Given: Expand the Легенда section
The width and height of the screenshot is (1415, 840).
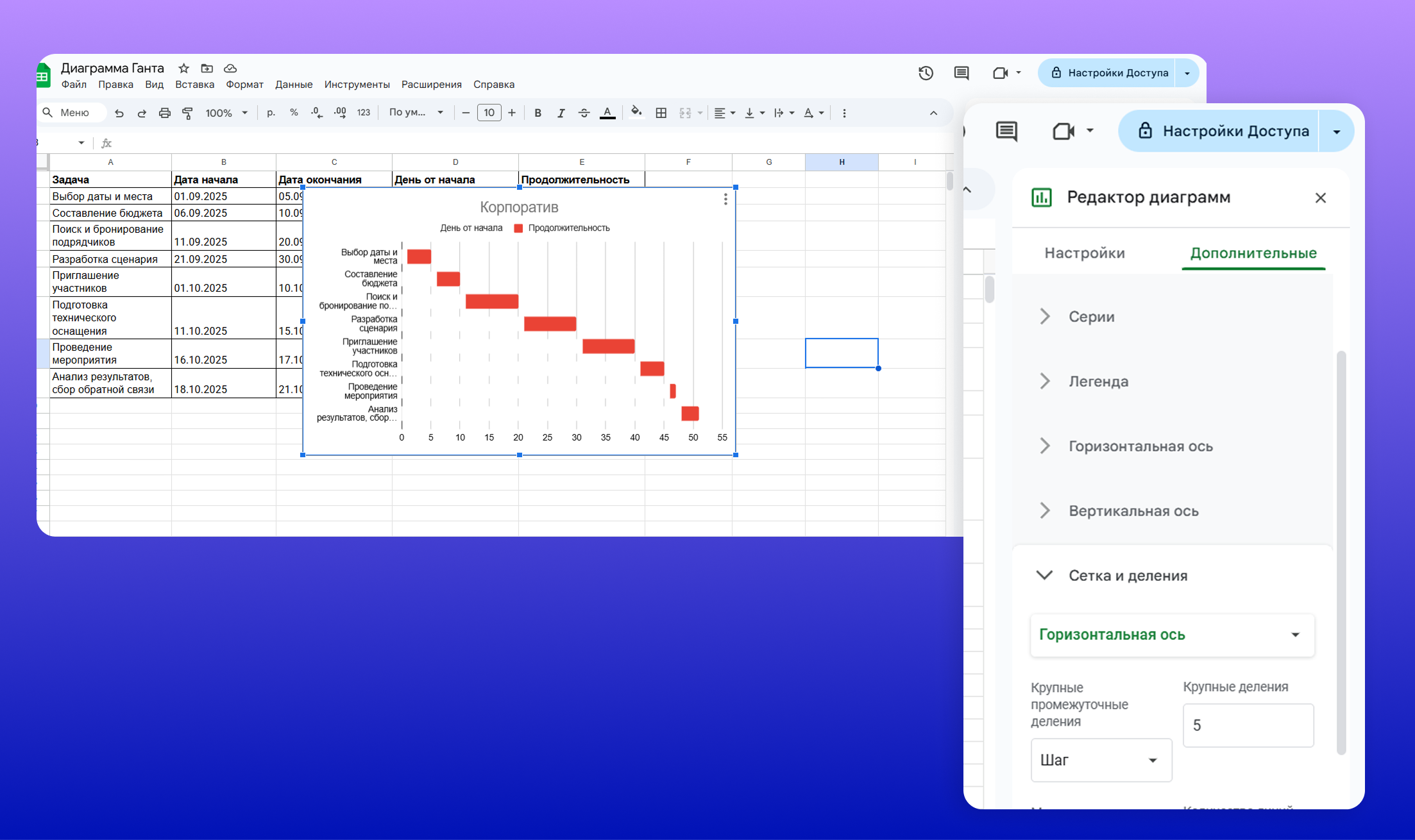Looking at the screenshot, I should point(1098,382).
